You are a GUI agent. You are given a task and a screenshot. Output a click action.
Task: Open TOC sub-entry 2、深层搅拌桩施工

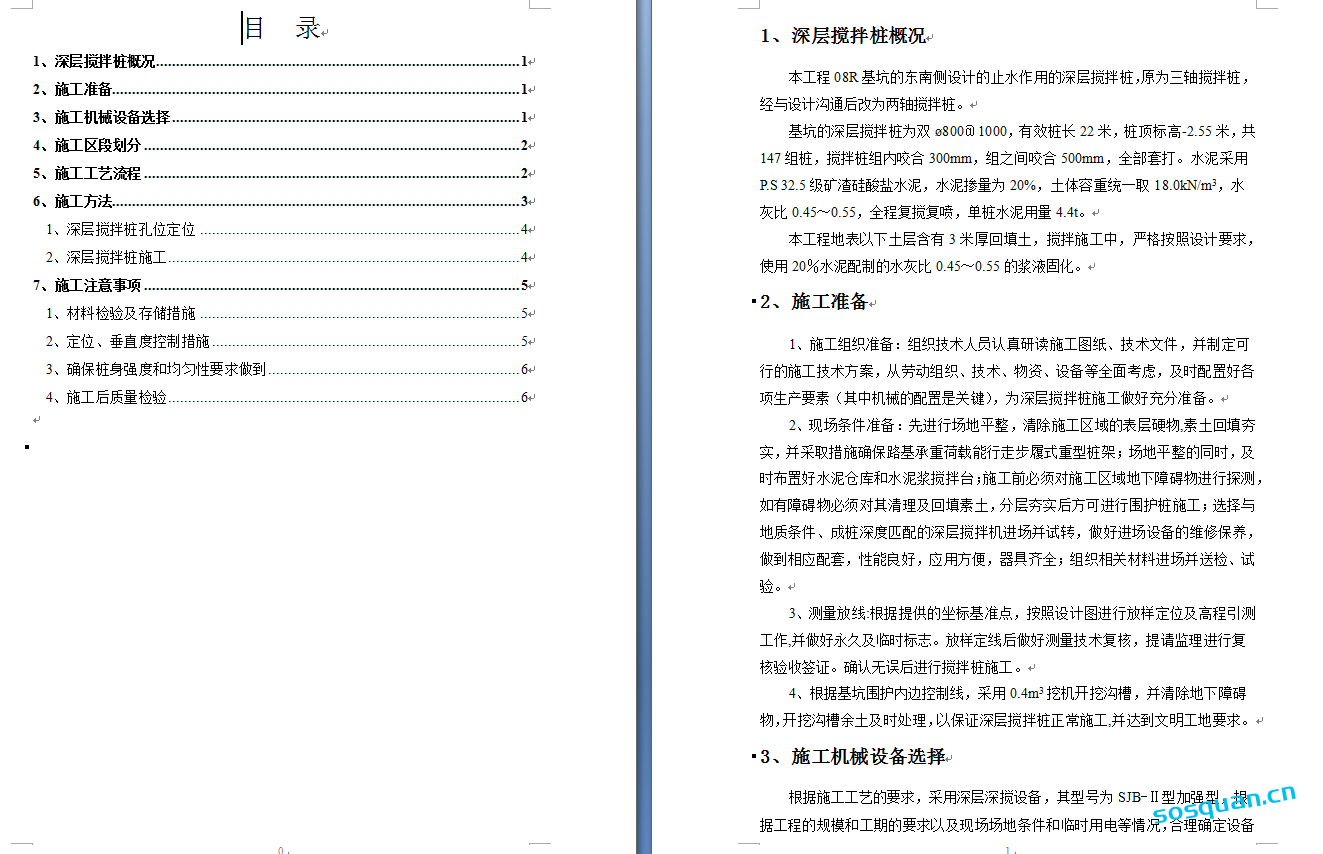coord(106,258)
